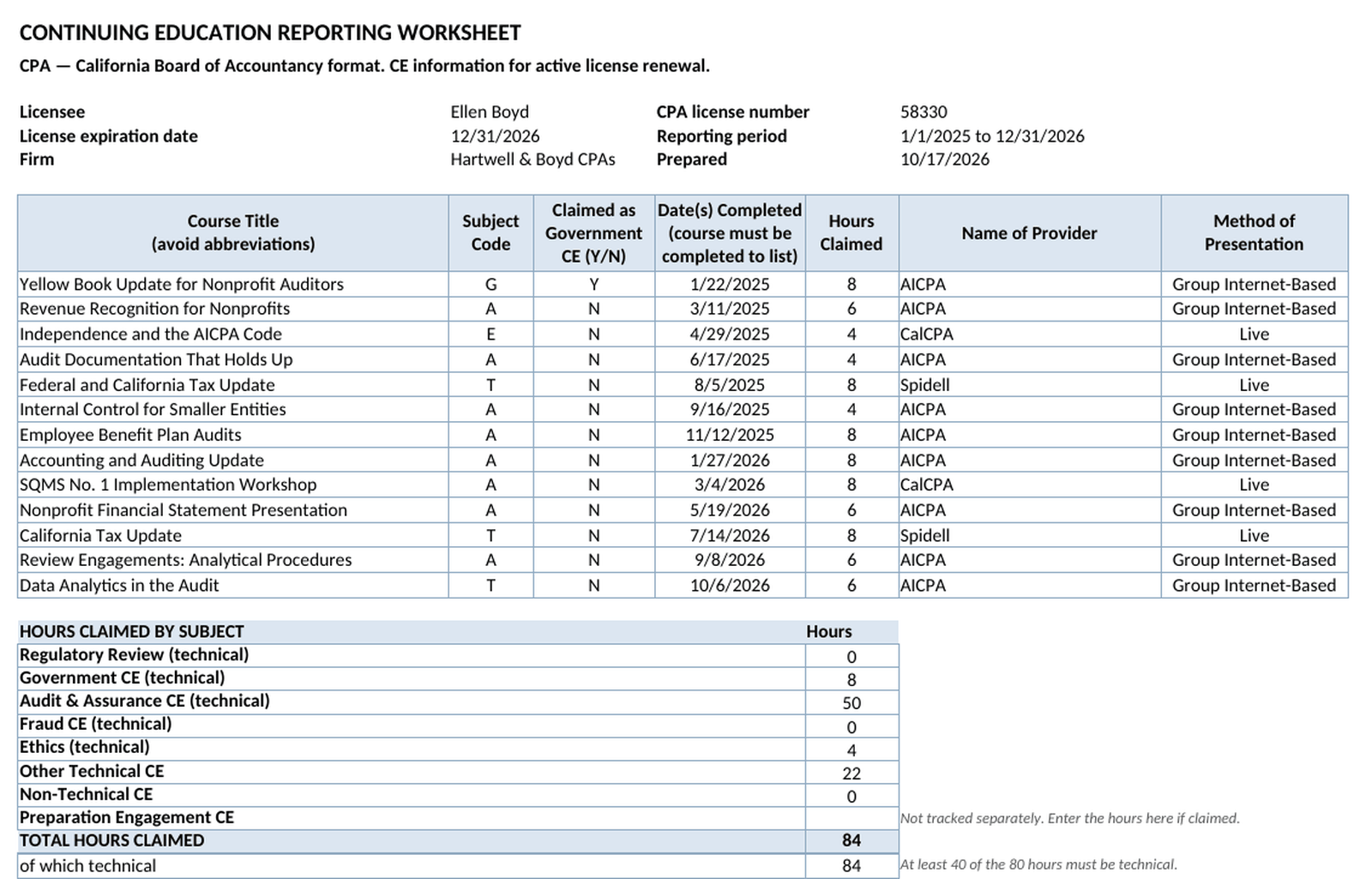The width and height of the screenshot is (1372, 879).
Task: Click the 'Y' government CE cell
Action: (593, 284)
